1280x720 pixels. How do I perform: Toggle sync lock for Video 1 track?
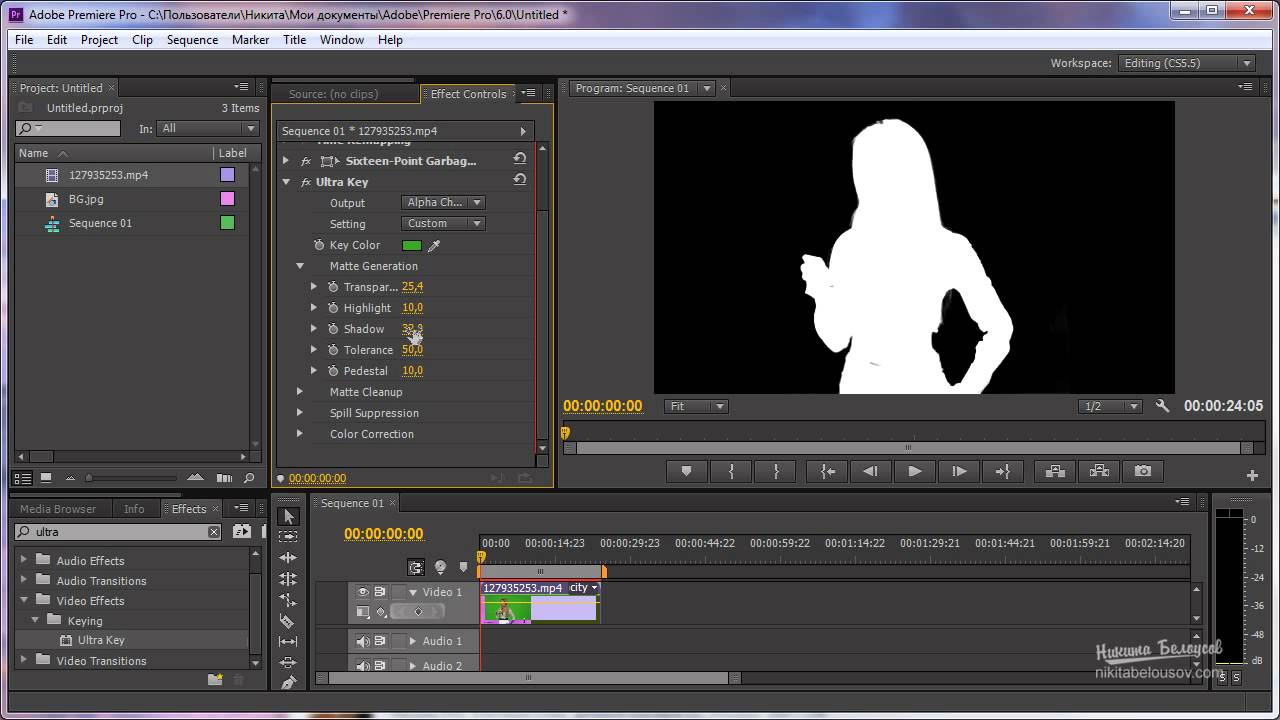(380, 592)
